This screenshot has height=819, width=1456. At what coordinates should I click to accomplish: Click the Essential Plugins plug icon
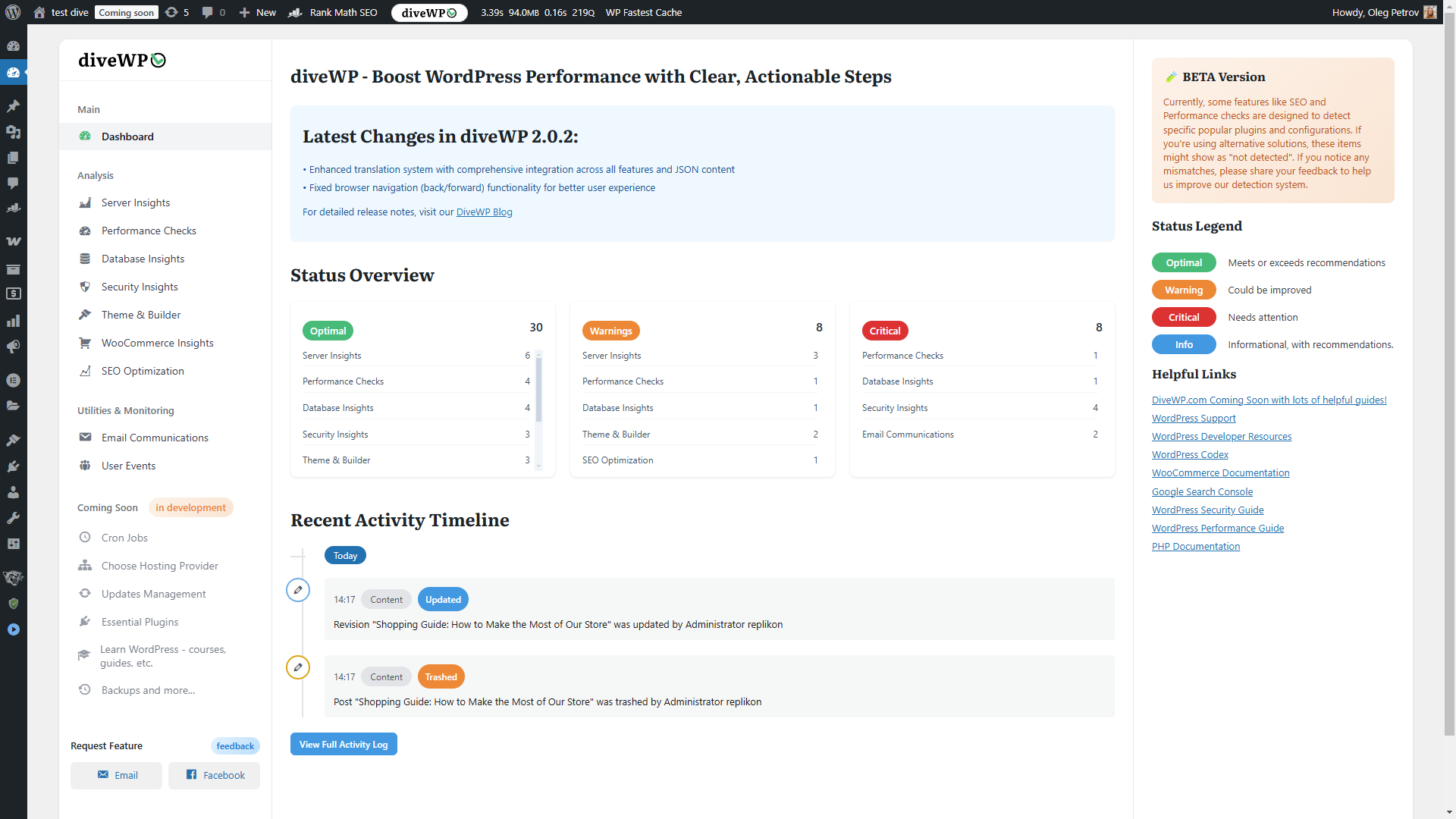(x=85, y=622)
